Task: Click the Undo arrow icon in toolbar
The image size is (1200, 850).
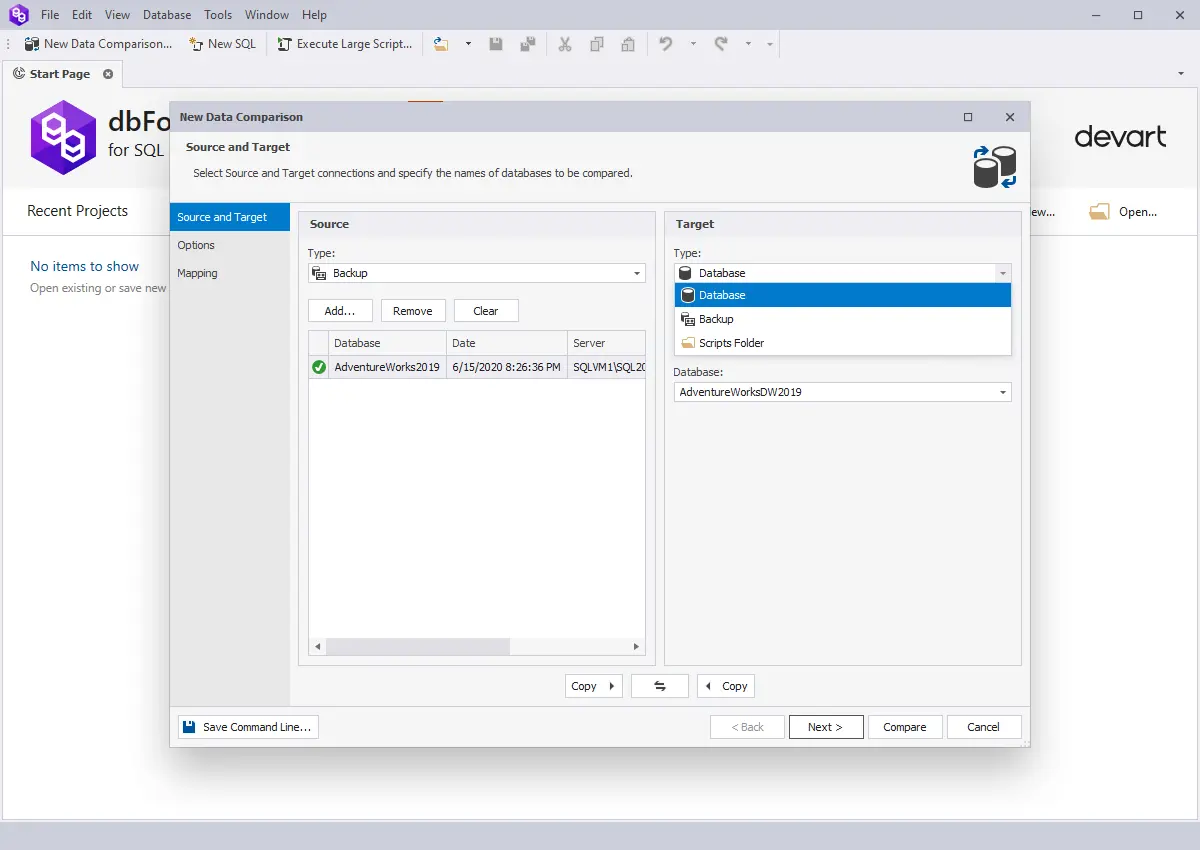Action: tap(666, 44)
